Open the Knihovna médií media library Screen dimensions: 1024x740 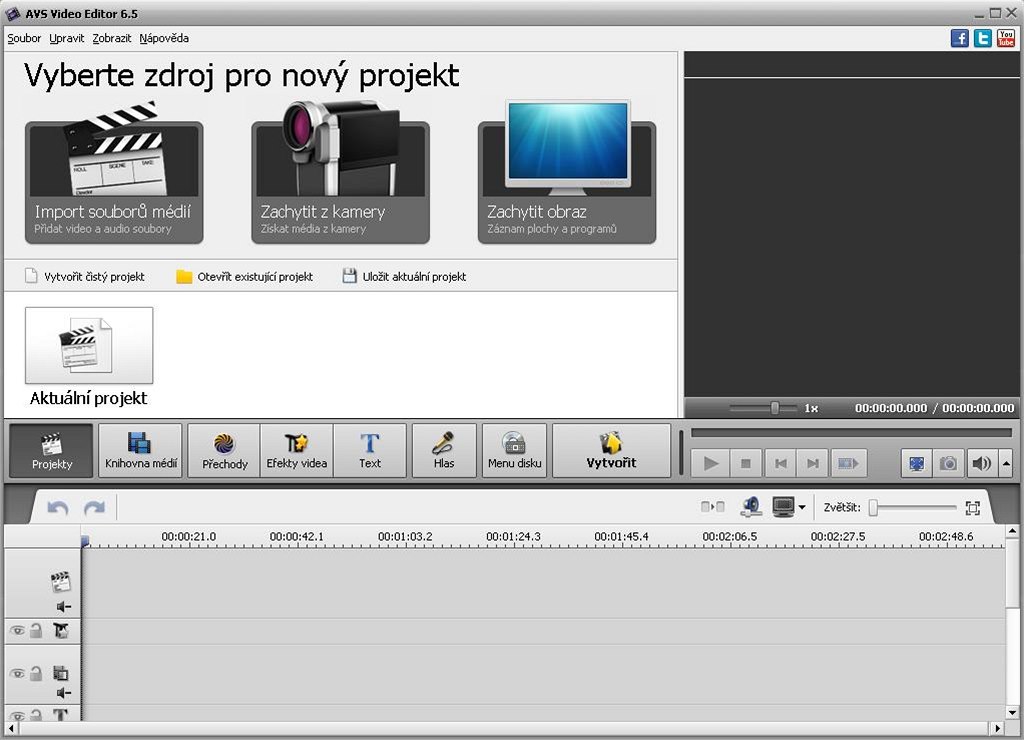point(141,450)
